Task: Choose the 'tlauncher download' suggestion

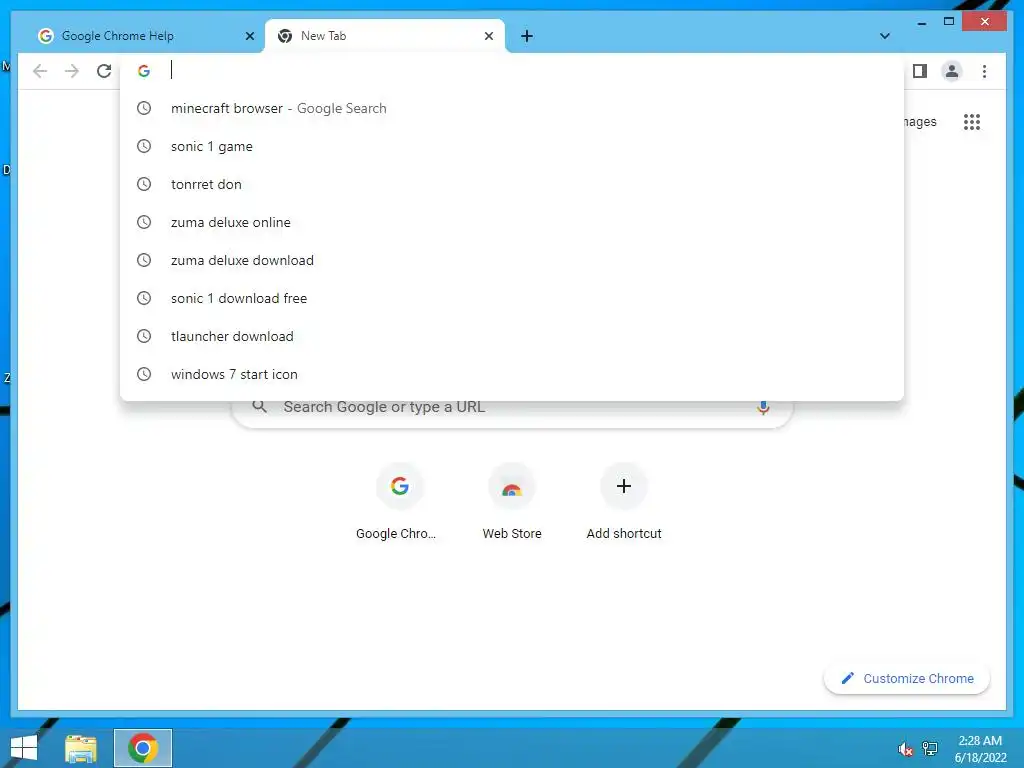Action: point(512,336)
